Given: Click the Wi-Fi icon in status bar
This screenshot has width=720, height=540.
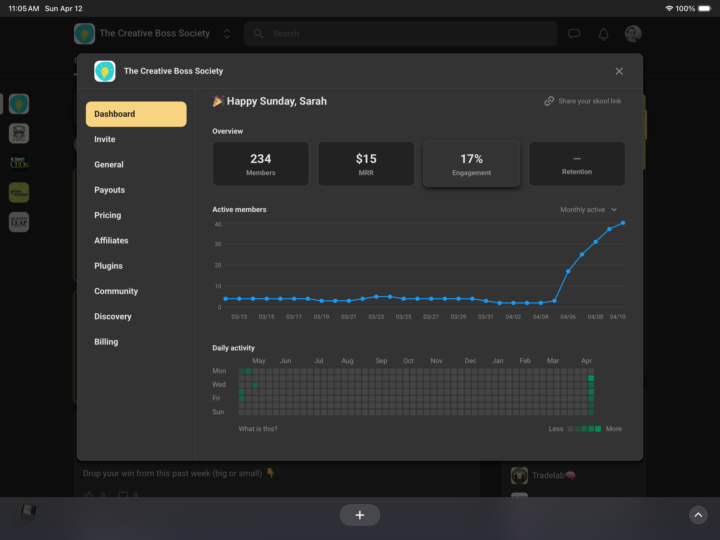Looking at the screenshot, I should pos(669,8).
